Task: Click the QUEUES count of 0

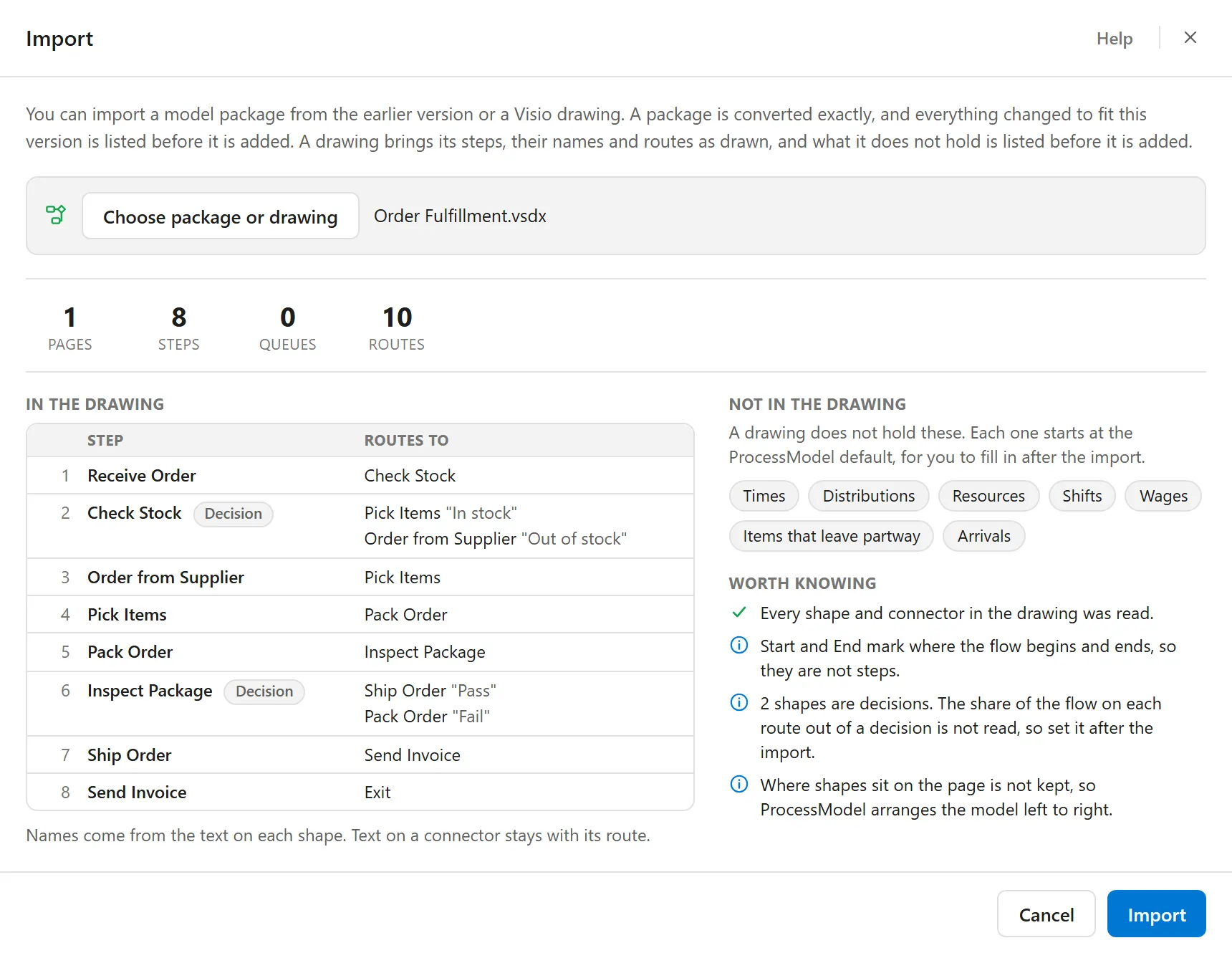Action: click(288, 317)
